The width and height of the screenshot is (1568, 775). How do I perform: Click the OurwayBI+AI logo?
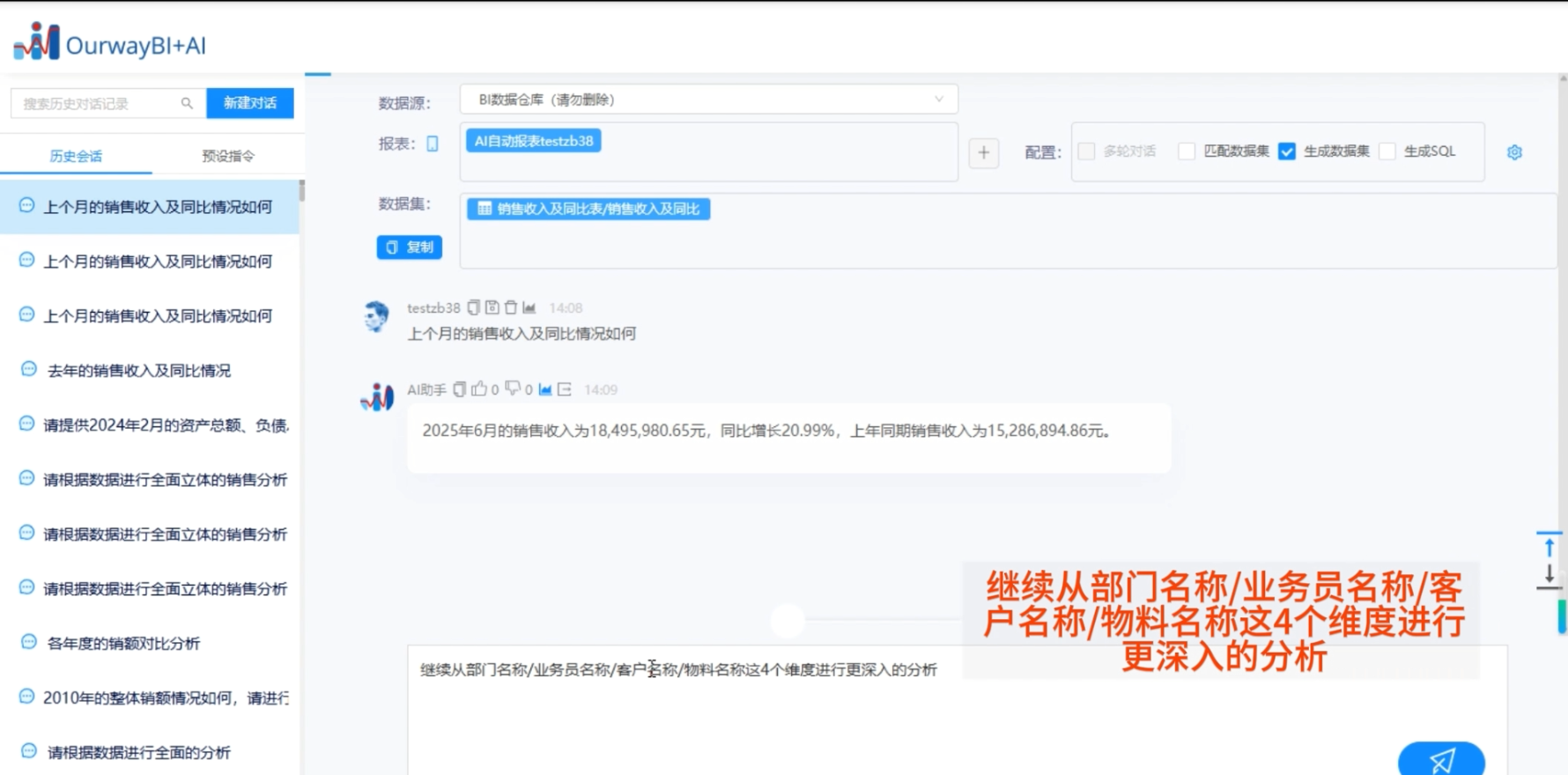tap(109, 42)
